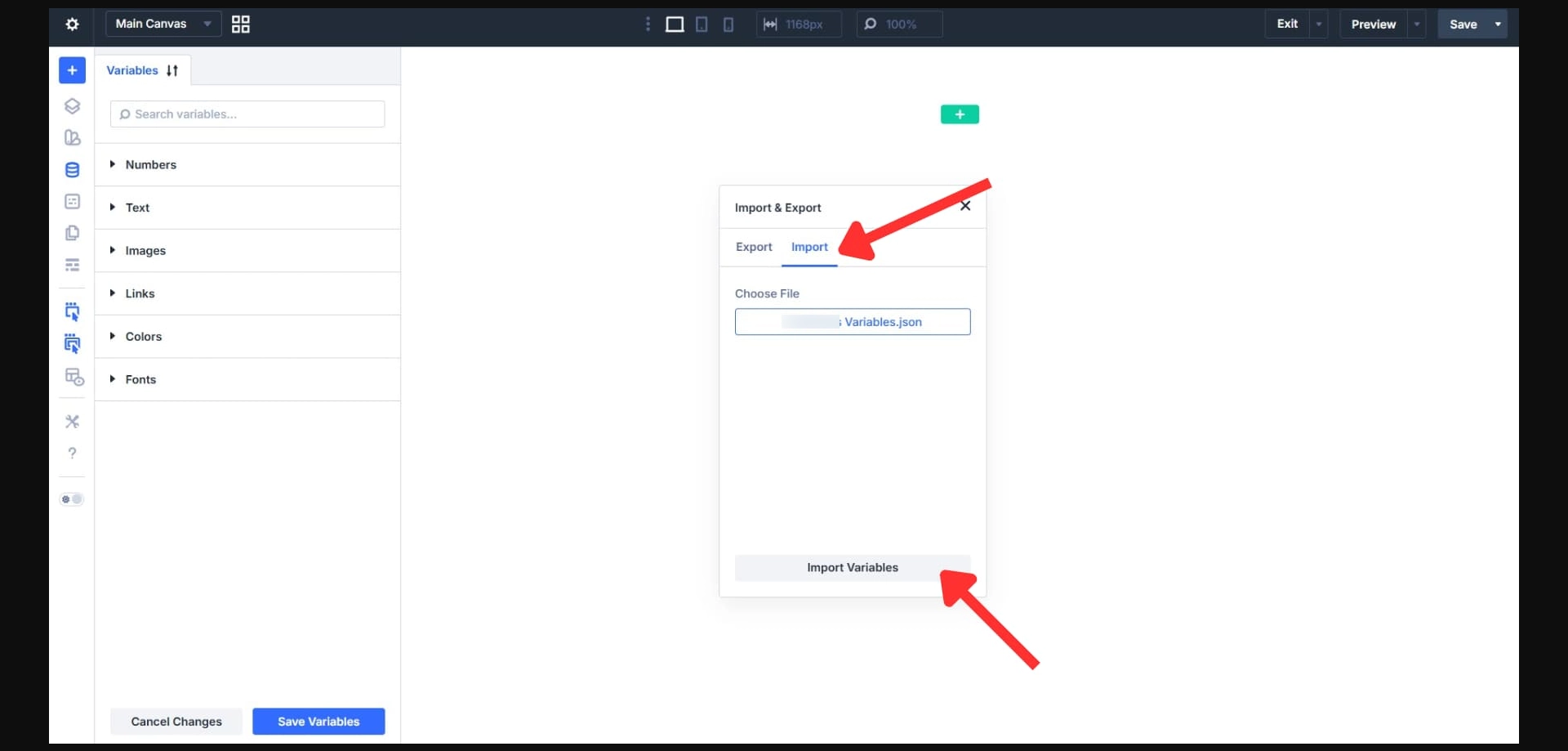Click the Save Variables button

pyautogui.click(x=318, y=721)
